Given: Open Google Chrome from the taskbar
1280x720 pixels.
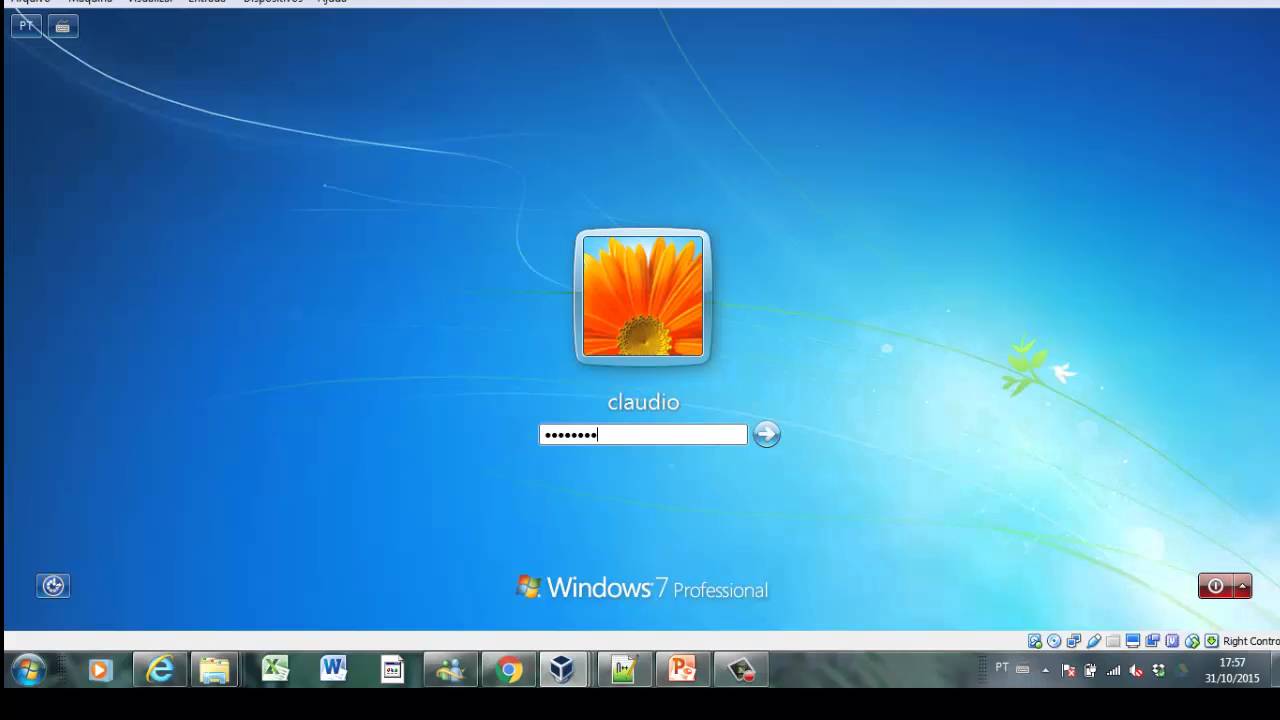Looking at the screenshot, I should click(x=508, y=669).
